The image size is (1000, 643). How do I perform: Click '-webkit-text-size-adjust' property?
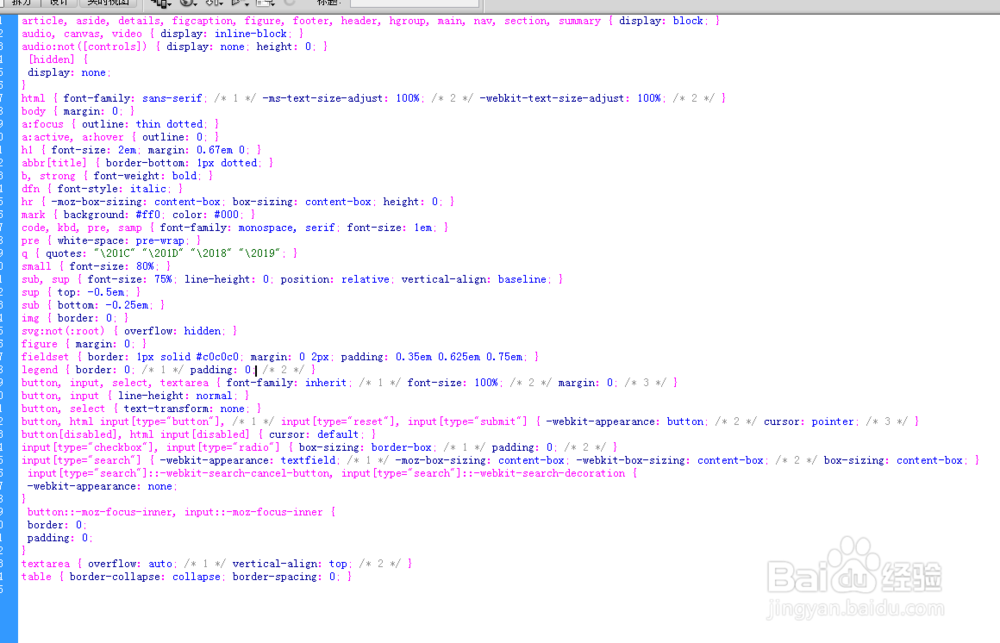(x=552, y=98)
